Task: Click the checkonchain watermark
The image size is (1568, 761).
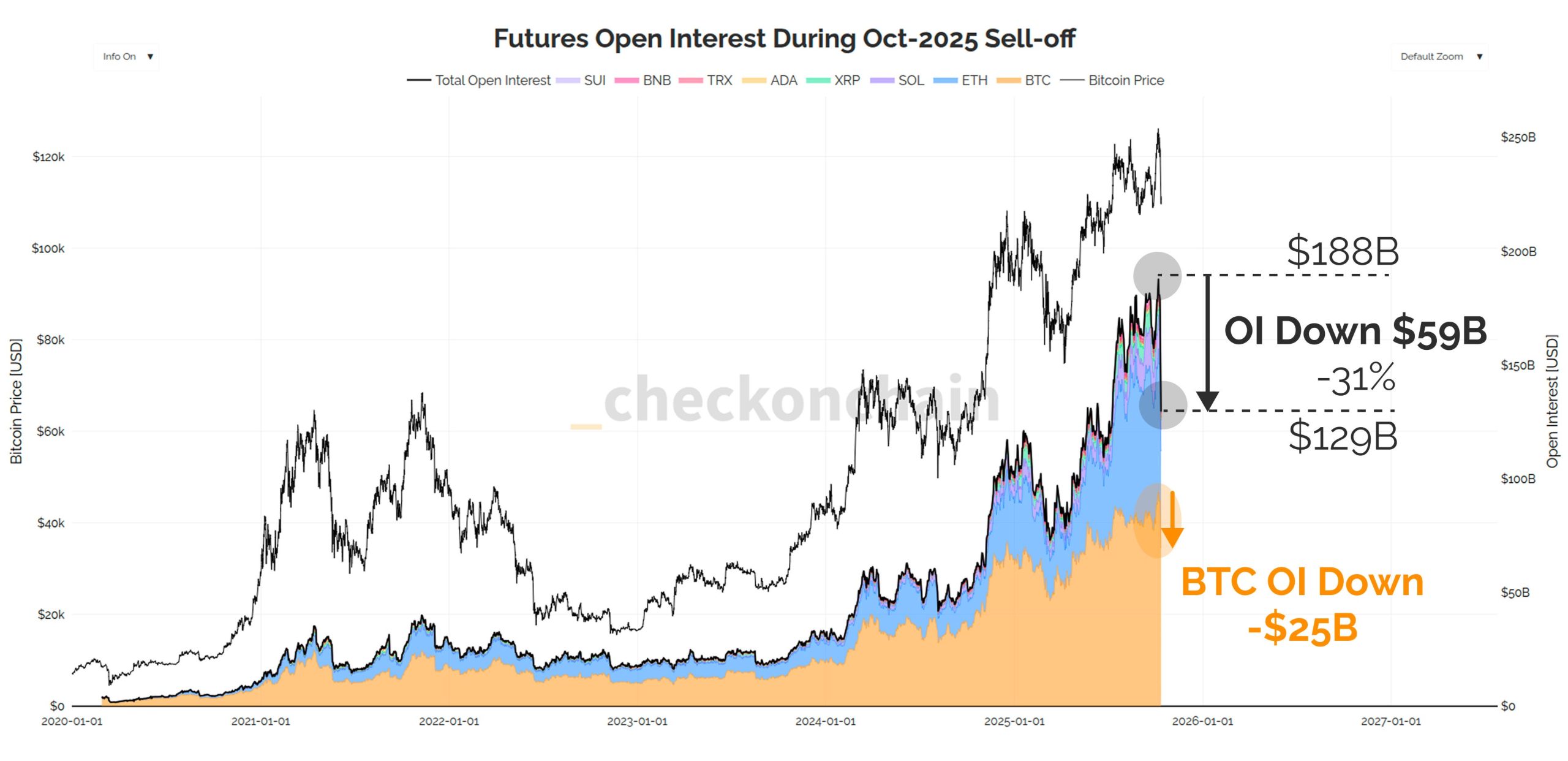Action: (801, 400)
